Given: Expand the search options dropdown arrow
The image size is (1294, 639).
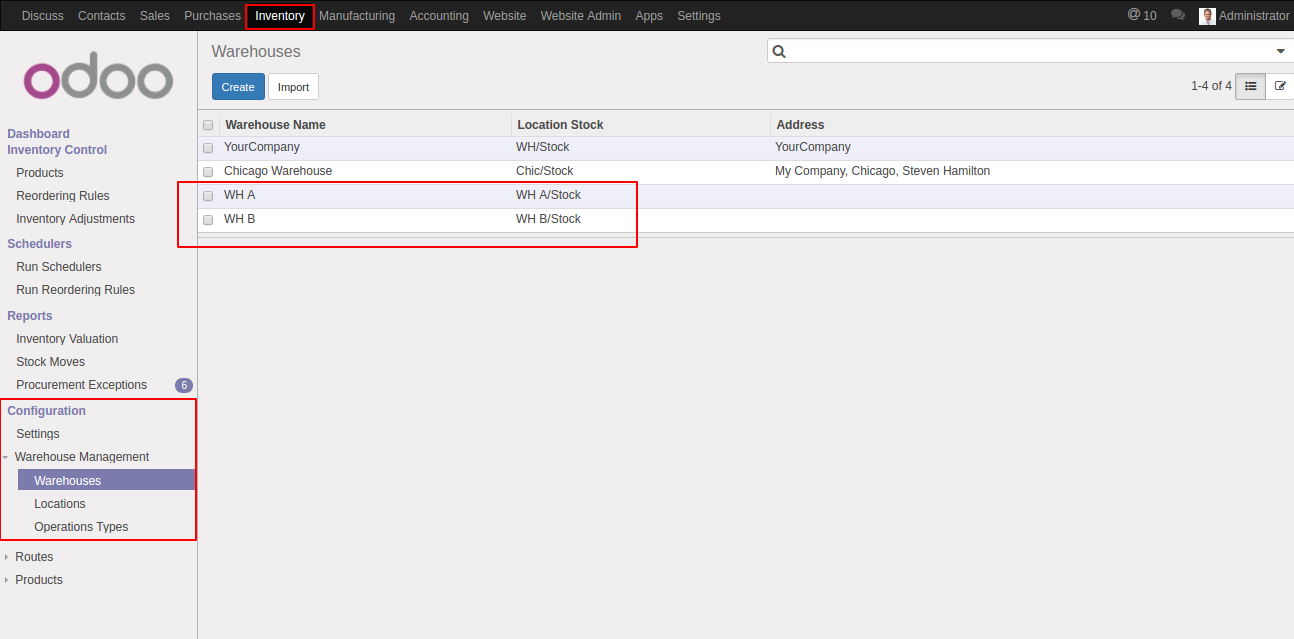Looking at the screenshot, I should [x=1280, y=51].
